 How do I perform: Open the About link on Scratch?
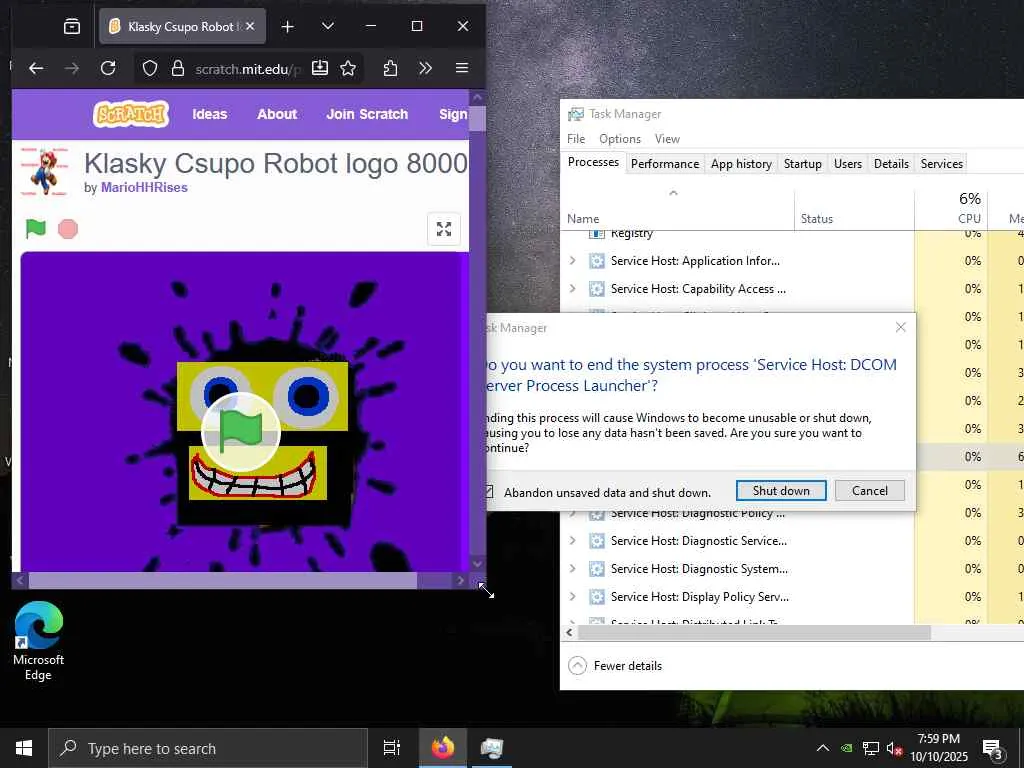[x=277, y=114]
